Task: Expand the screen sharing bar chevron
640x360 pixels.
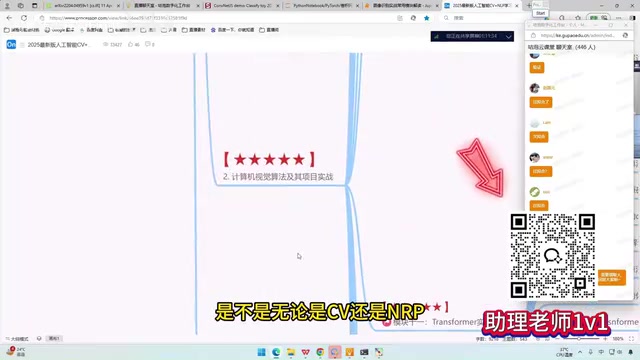Action: point(508,36)
